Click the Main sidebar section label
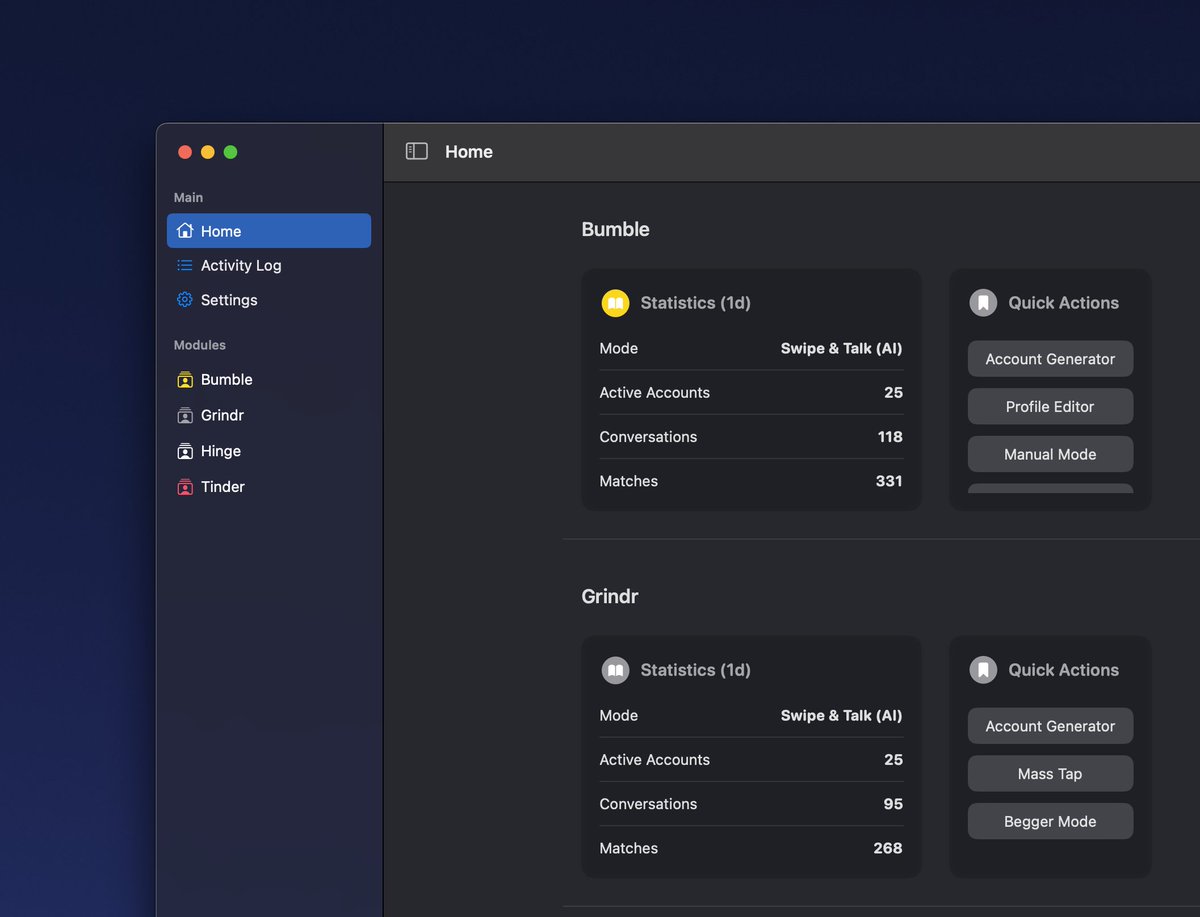 point(188,198)
